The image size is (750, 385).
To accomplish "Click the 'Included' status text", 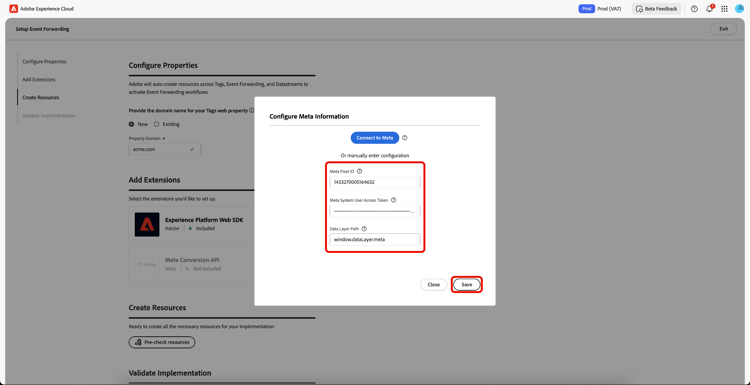I will click(204, 229).
